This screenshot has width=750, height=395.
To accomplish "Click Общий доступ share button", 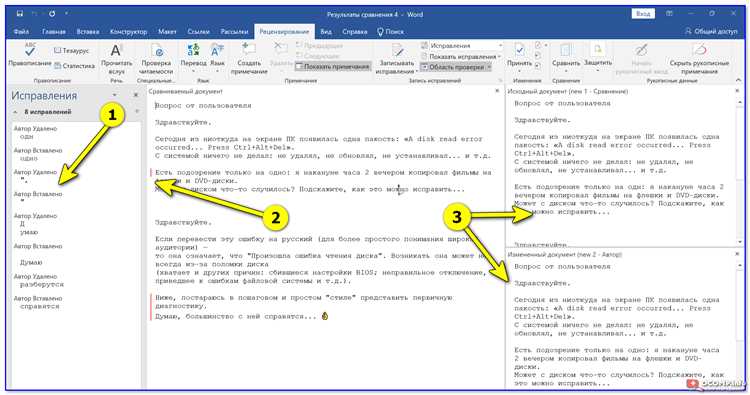I will click(x=711, y=31).
